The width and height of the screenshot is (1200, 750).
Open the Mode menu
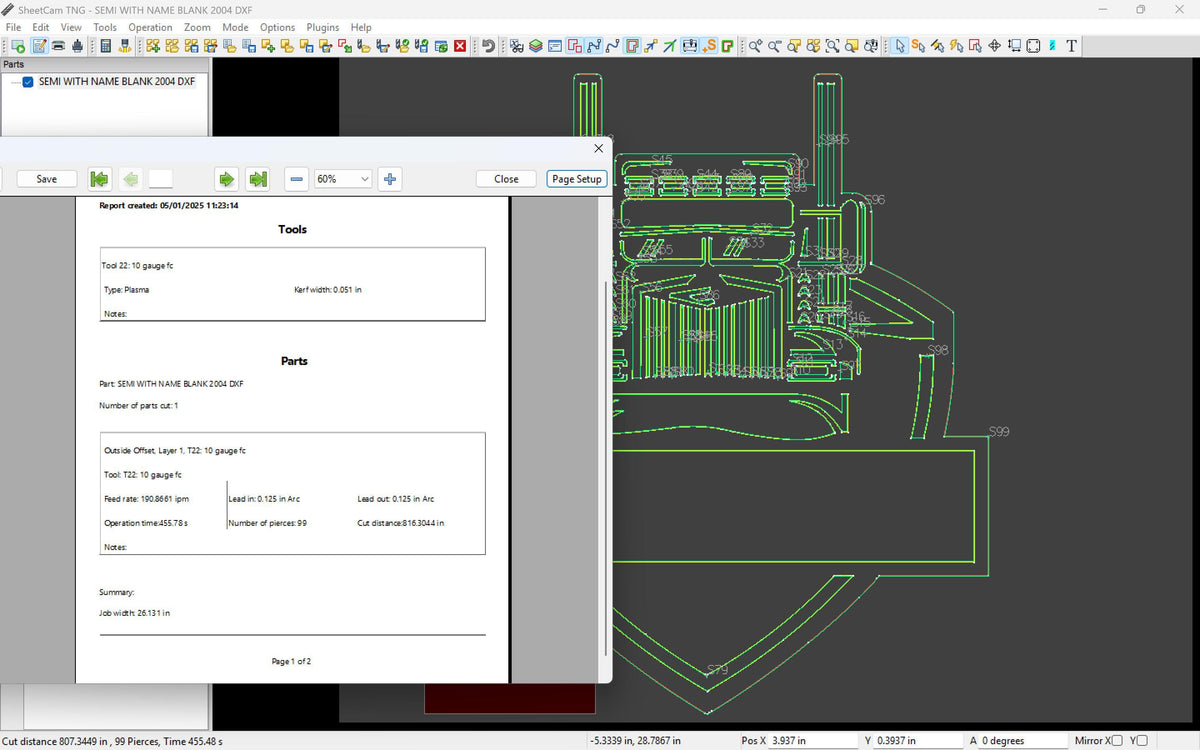click(x=236, y=27)
